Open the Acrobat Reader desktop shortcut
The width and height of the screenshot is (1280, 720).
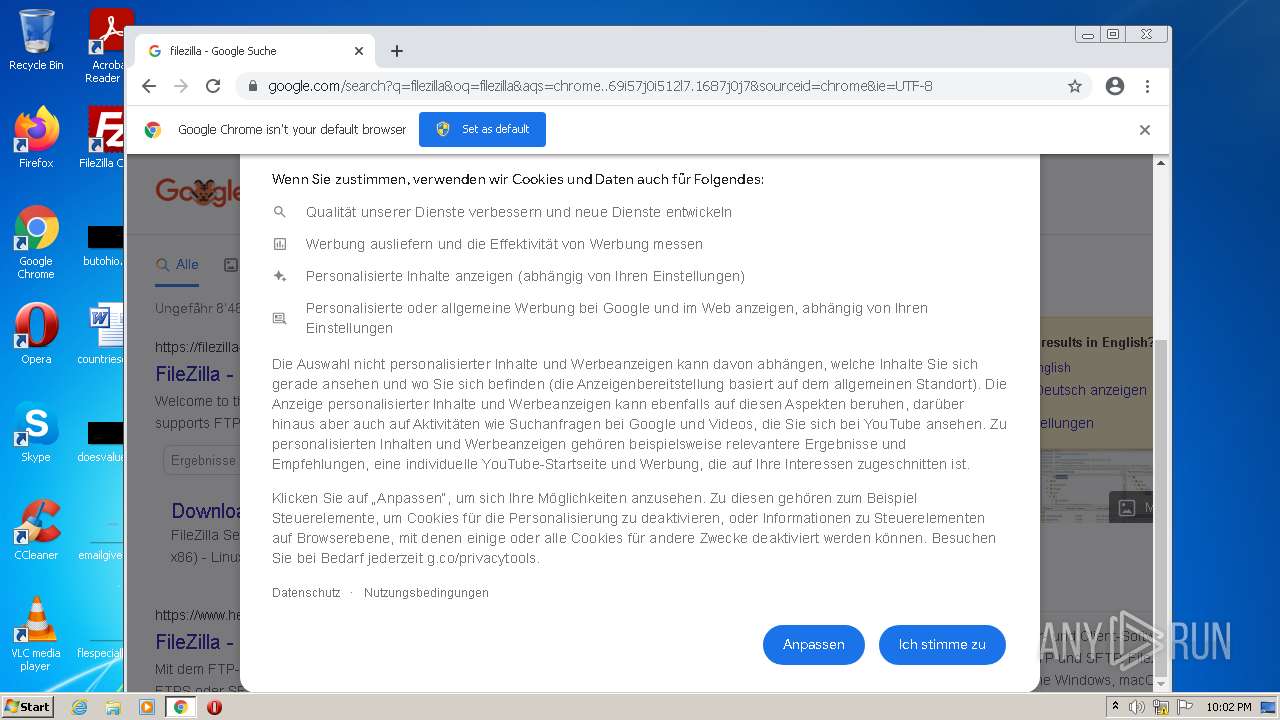(106, 46)
